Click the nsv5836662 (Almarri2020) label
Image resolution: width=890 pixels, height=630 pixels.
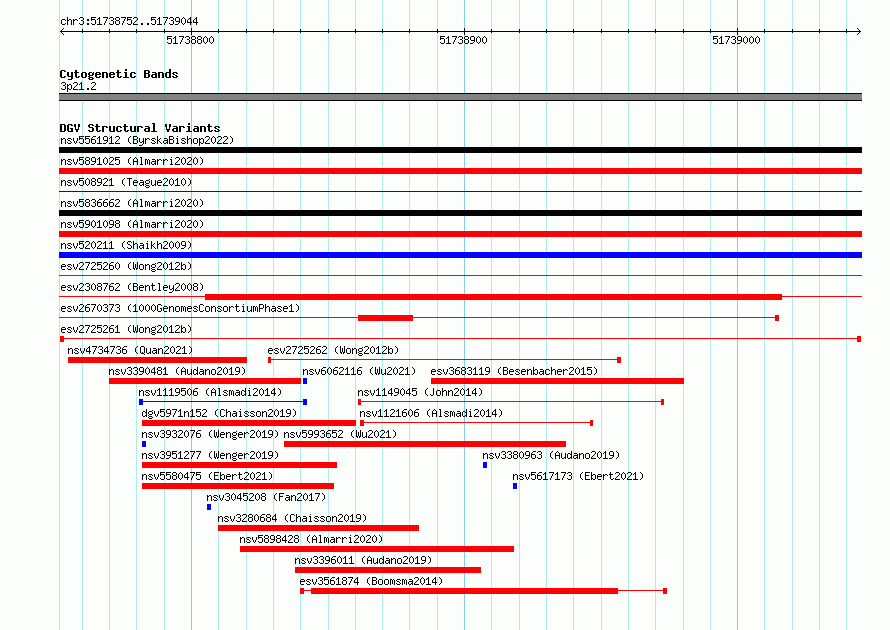pyautogui.click(x=132, y=203)
